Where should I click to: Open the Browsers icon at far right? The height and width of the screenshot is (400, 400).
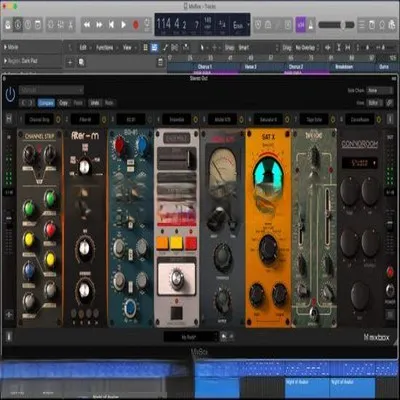pyautogui.click(x=392, y=25)
